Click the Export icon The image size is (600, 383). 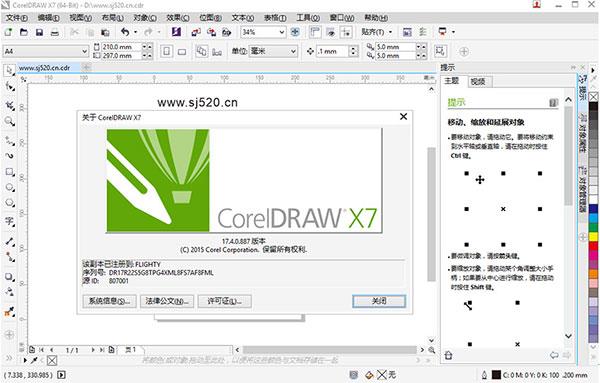pos(211,32)
